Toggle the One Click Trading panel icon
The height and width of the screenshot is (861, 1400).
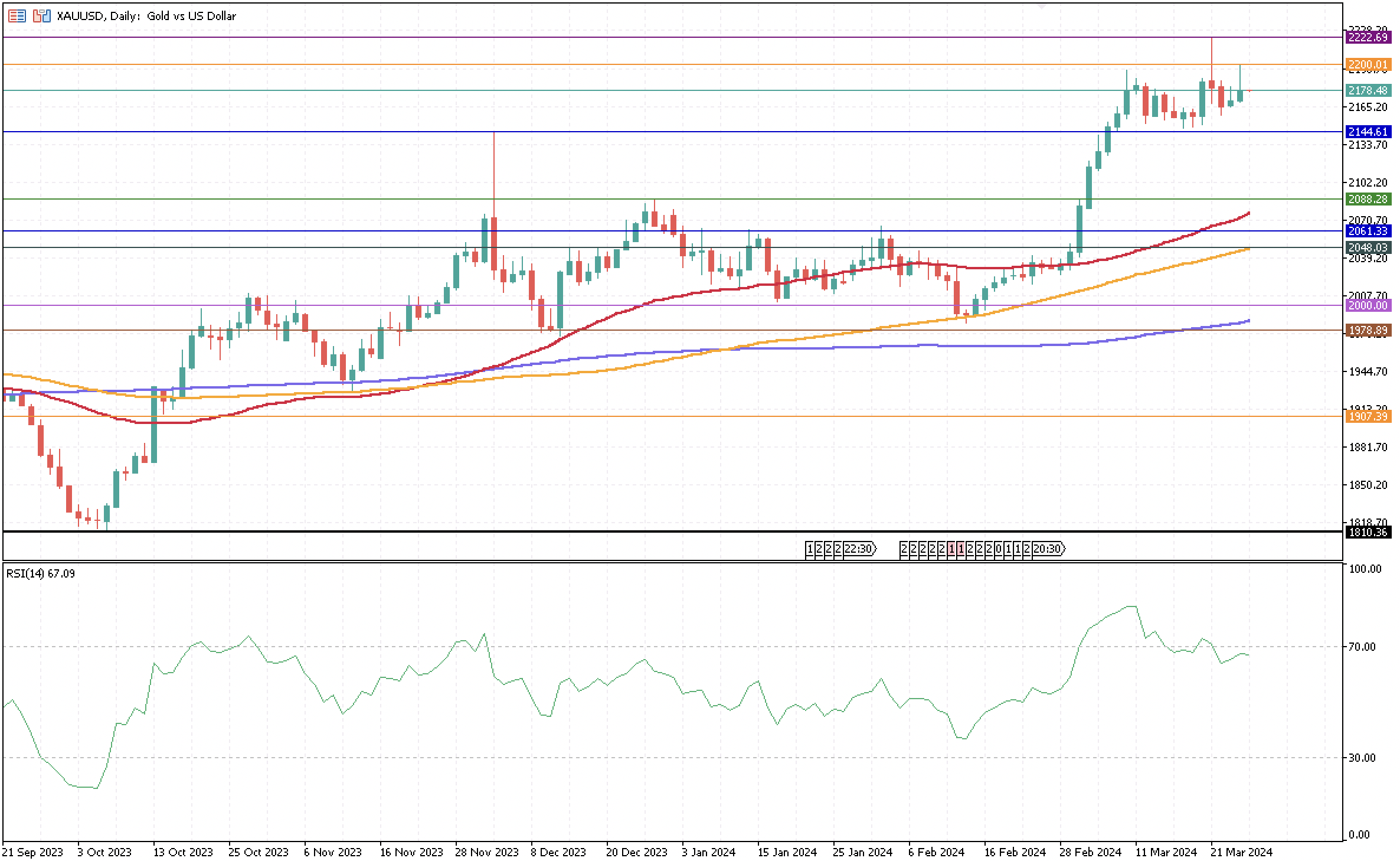coord(41,16)
